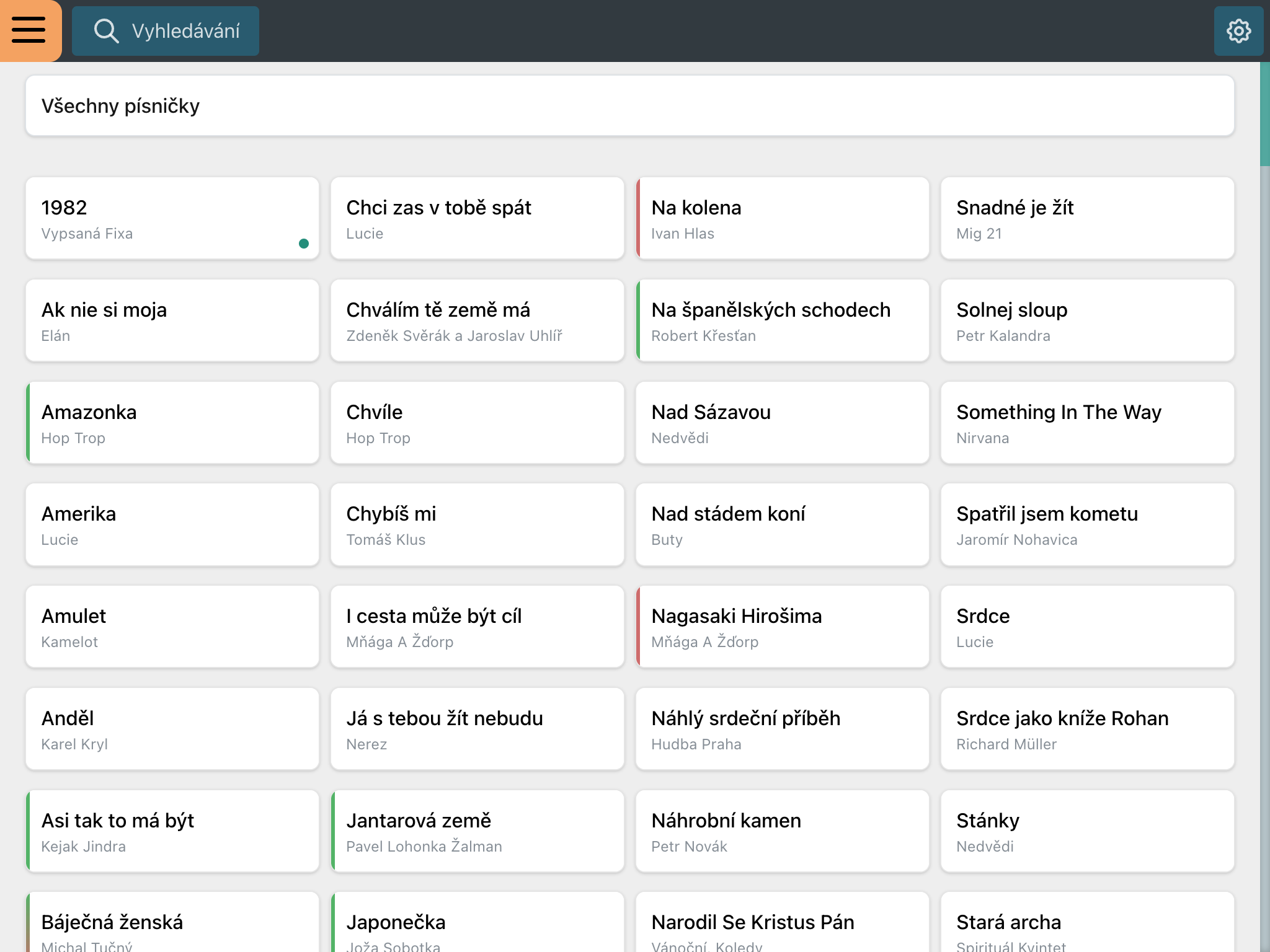Open Nad Sázavou by Nedvědi
This screenshot has width=1270, height=952.
point(783,423)
